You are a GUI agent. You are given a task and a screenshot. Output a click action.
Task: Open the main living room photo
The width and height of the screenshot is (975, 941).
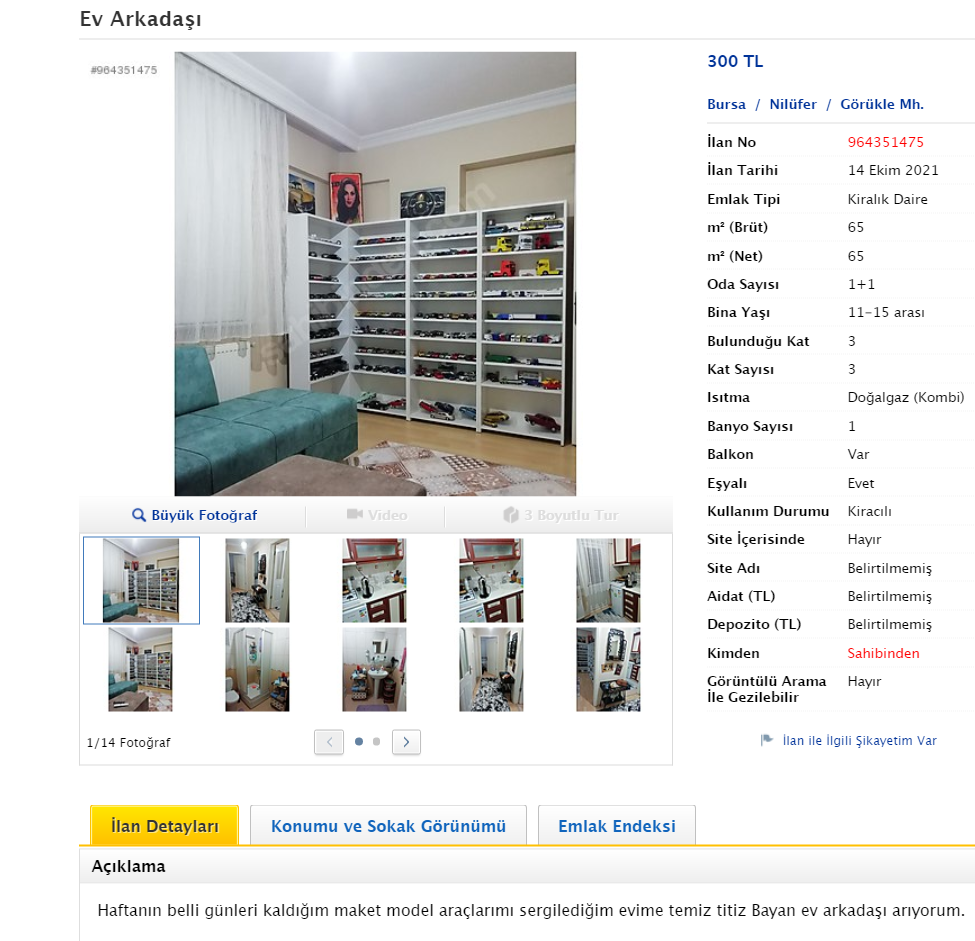[375, 274]
